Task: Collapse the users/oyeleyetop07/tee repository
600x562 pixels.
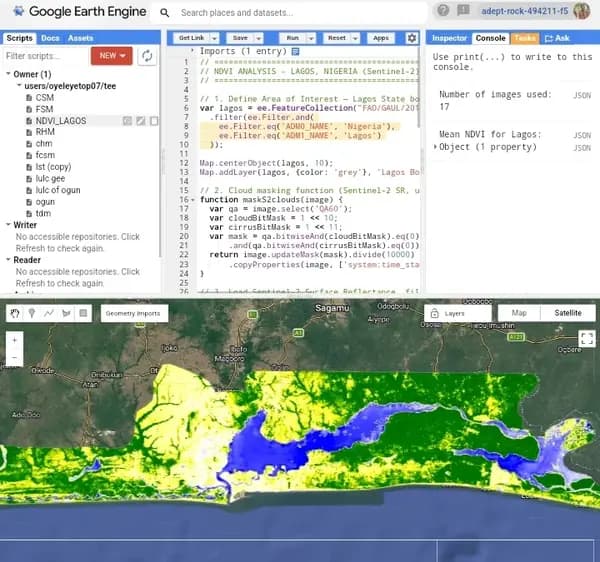Action: click(19, 85)
